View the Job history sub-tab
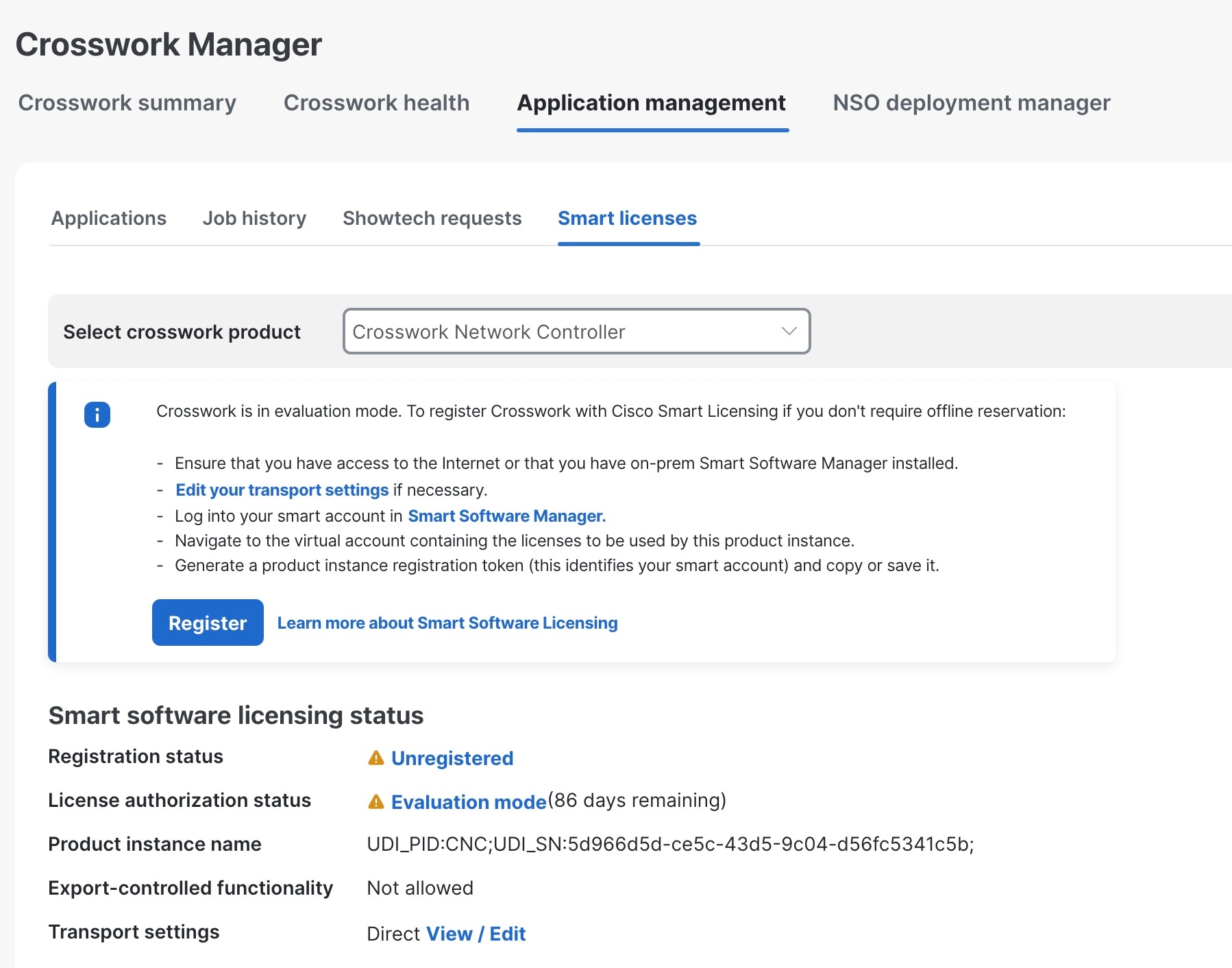The width and height of the screenshot is (1232, 968). [254, 218]
